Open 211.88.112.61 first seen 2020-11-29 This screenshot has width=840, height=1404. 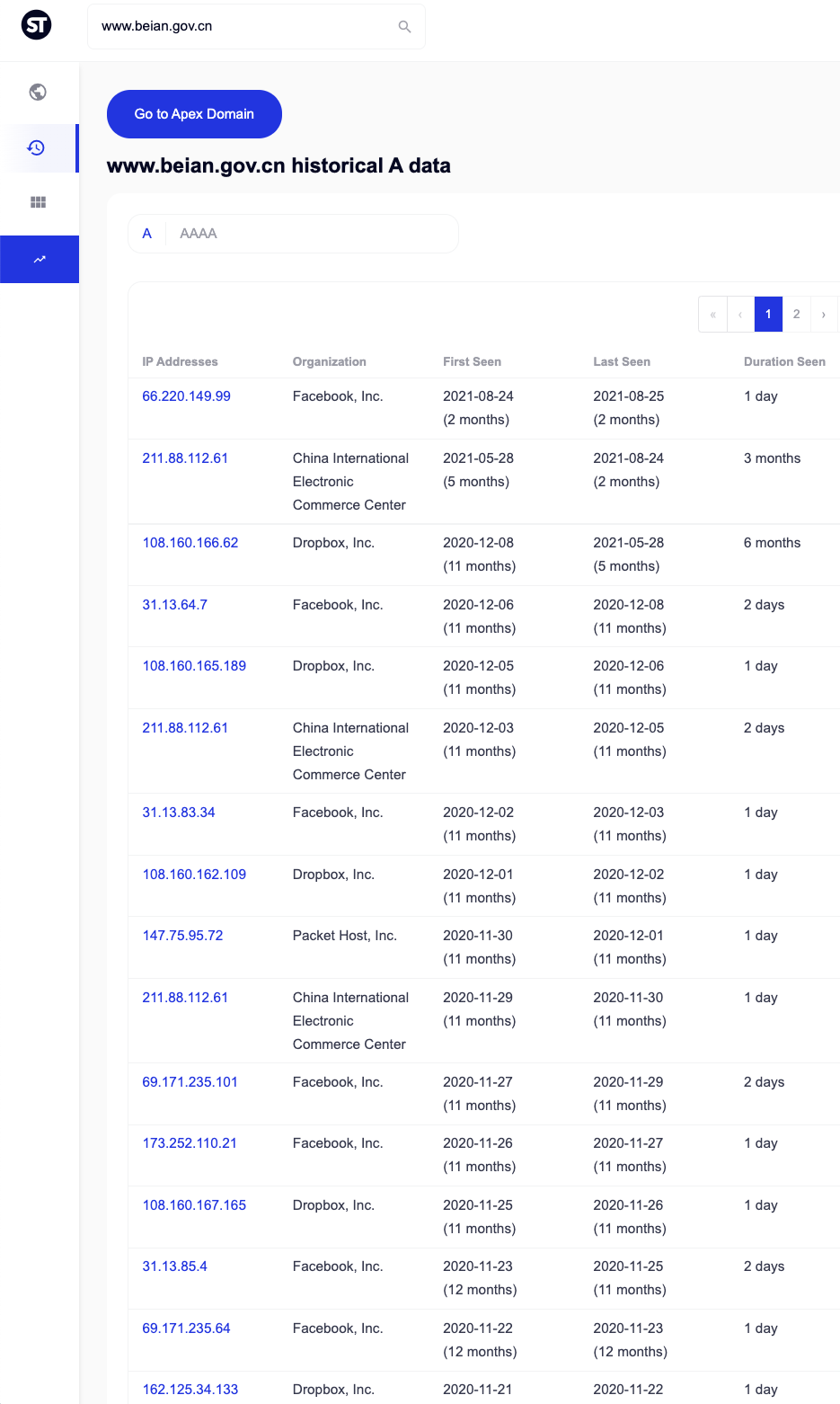185,998
